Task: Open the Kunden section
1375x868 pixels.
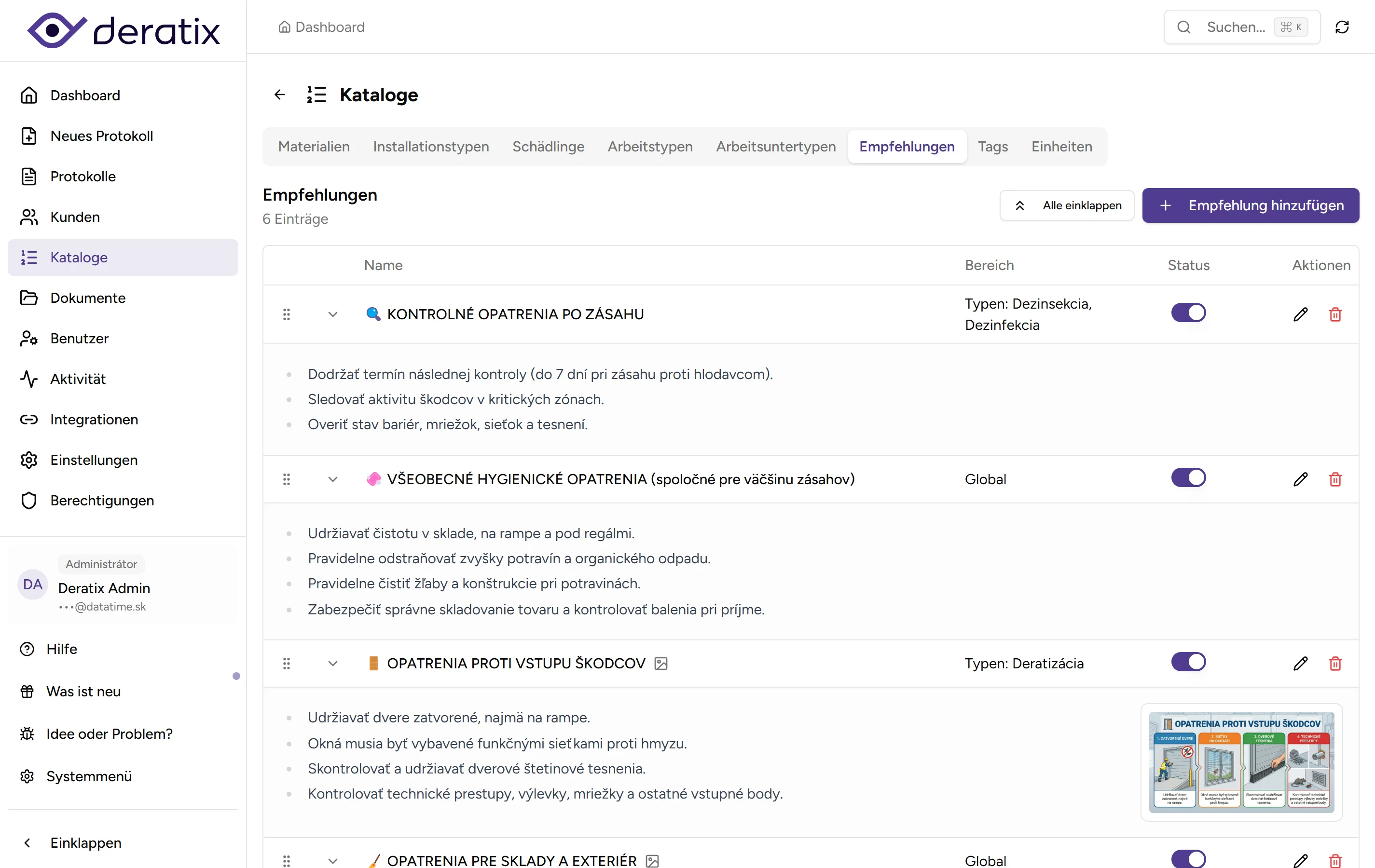Action: (x=74, y=217)
